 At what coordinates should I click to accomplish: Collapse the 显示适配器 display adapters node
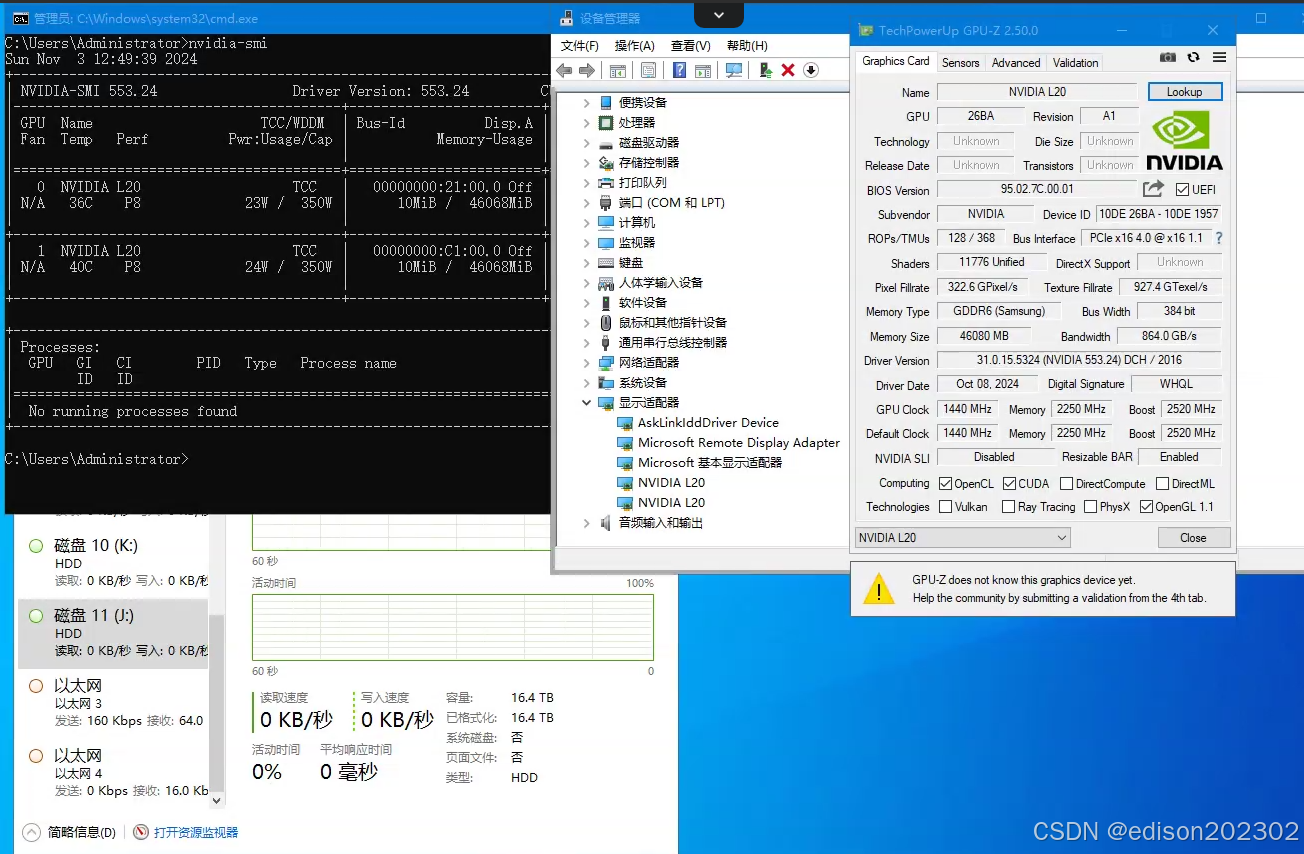click(x=587, y=403)
